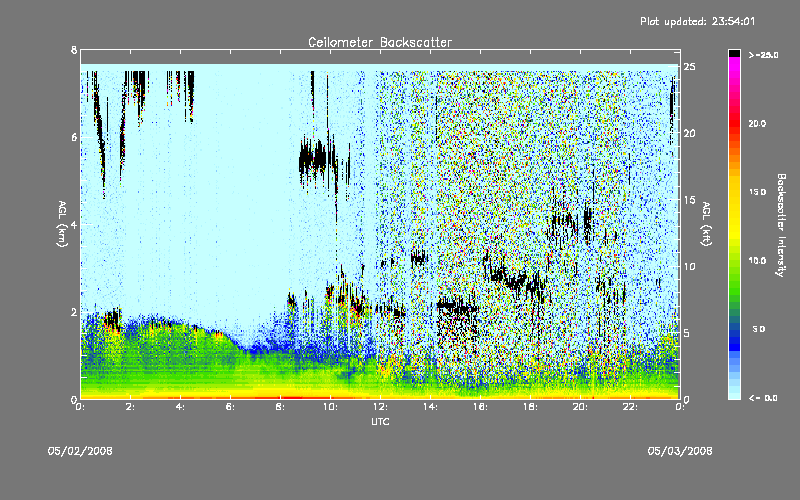Click the right kft axis tick '10'
Image resolution: width=800 pixels, height=500 pixels.
point(689,266)
